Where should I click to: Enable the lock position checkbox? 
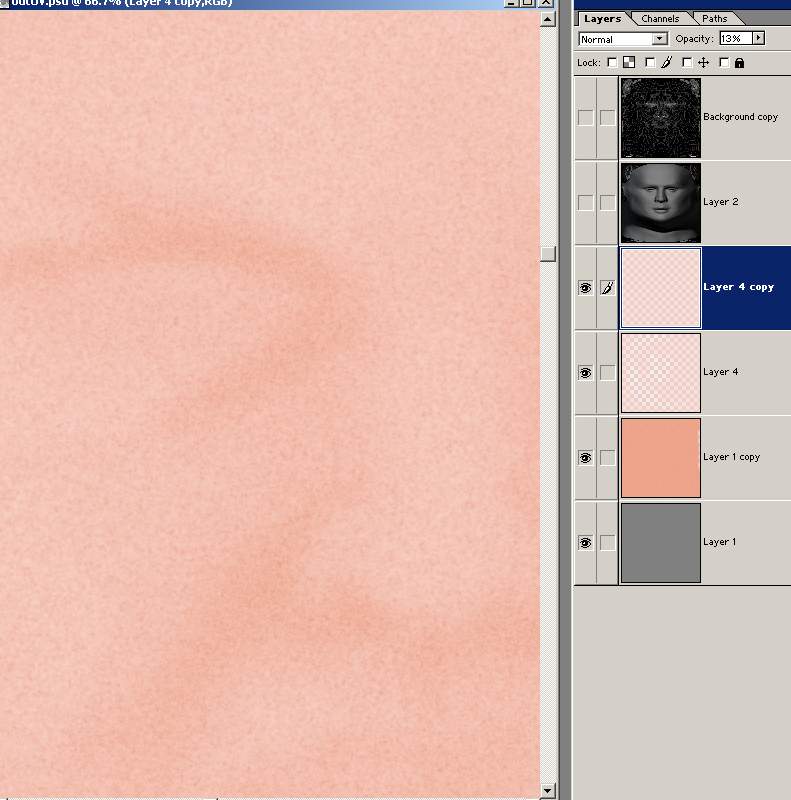coord(687,62)
